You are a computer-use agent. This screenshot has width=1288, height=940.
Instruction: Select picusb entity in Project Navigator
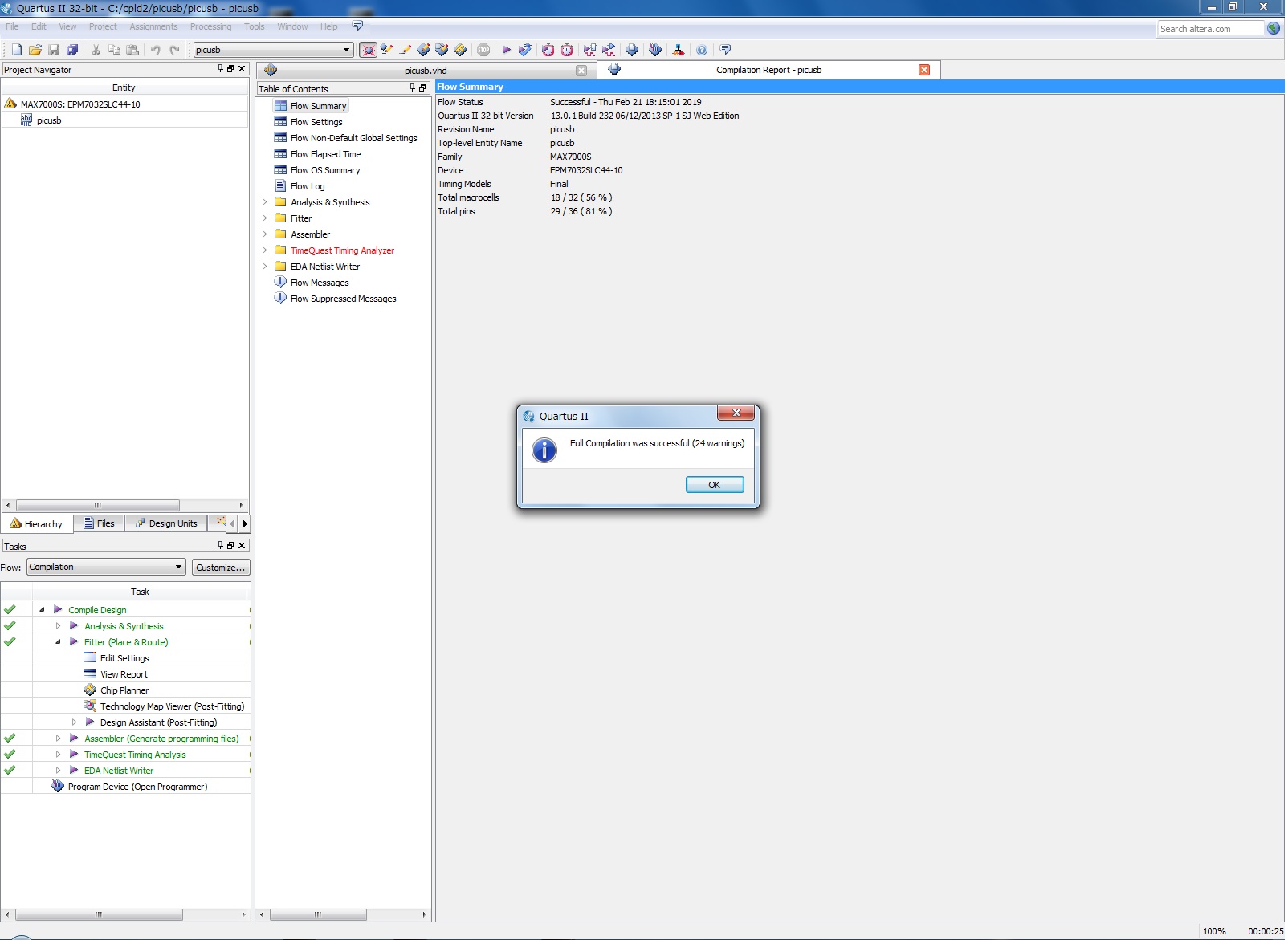coord(49,120)
